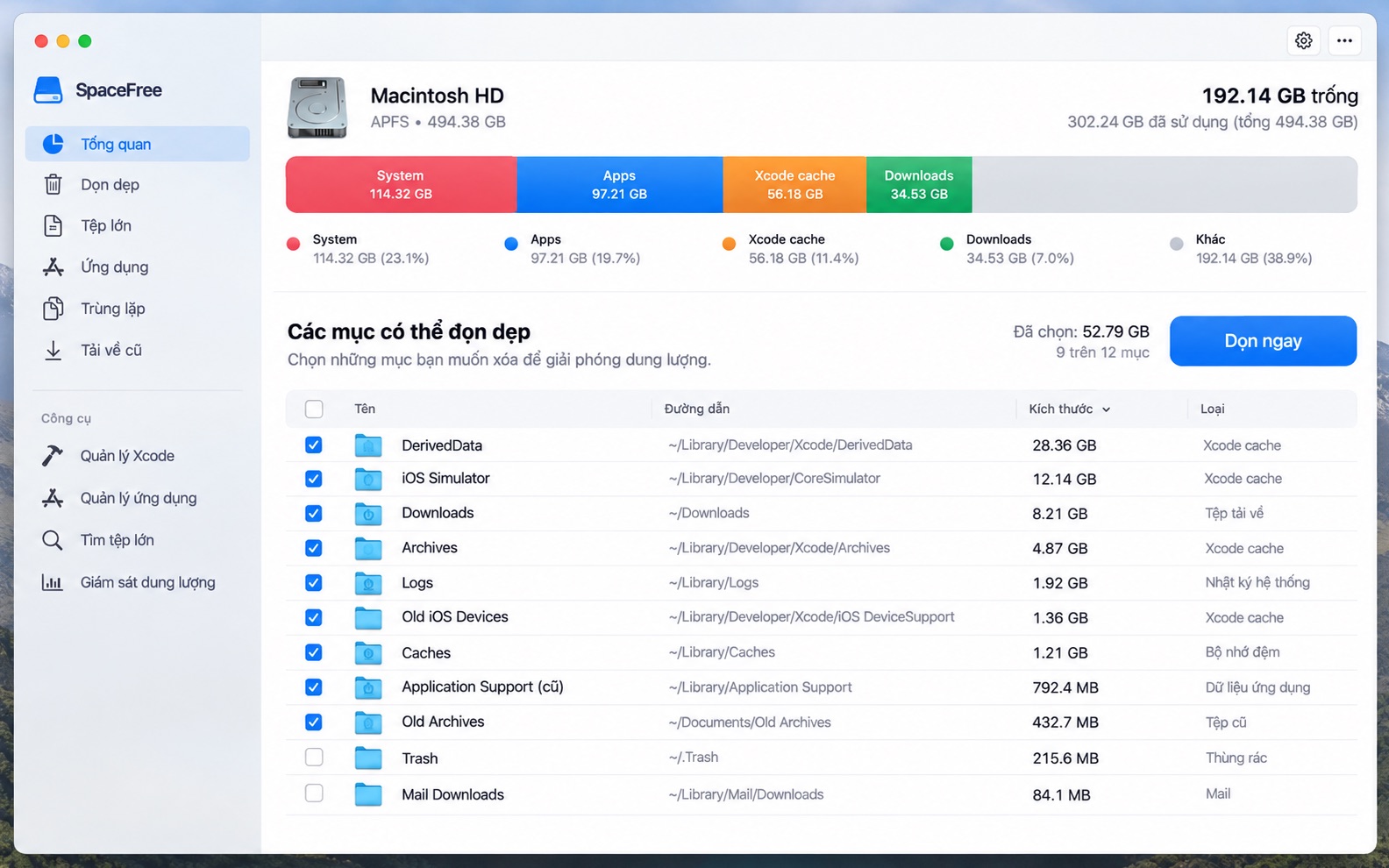Click the path ~/Library/Caches
The width and height of the screenshot is (1389, 868).
pyautogui.click(x=722, y=652)
